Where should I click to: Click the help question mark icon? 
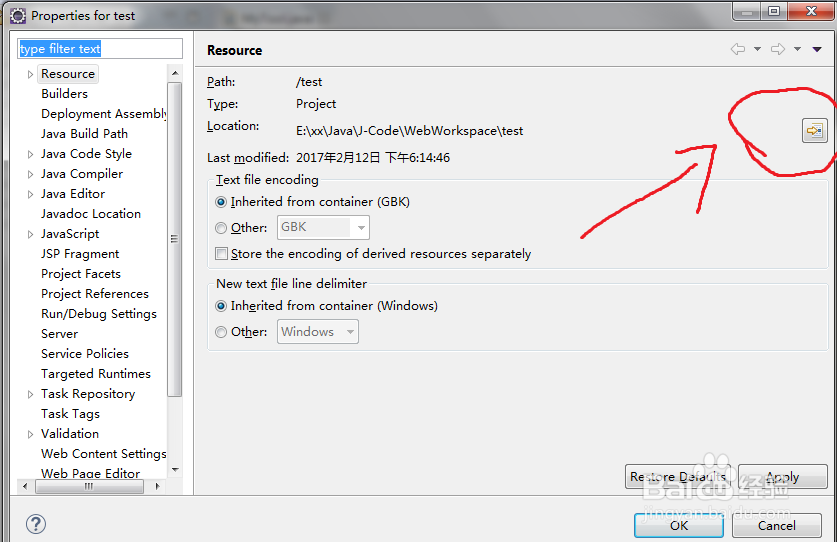35,524
